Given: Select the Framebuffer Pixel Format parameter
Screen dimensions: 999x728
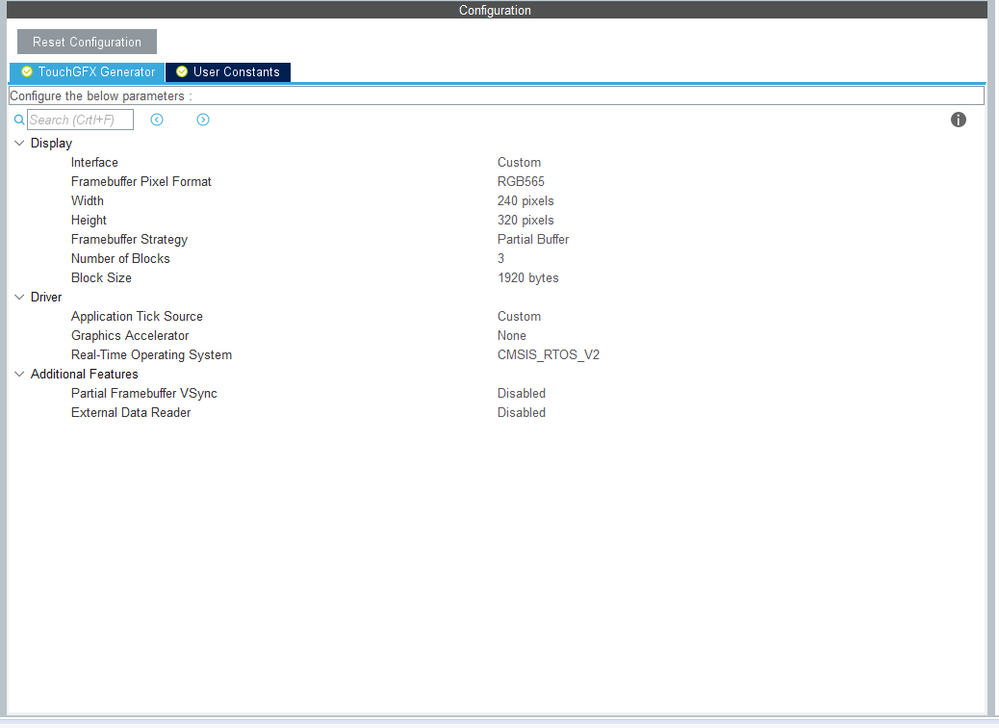Looking at the screenshot, I should [x=141, y=182].
